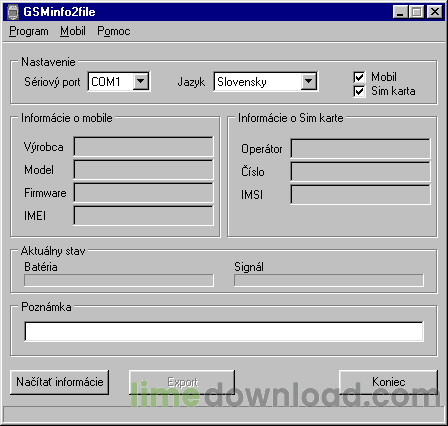
Task: Click the Operátor field
Action: [x=360, y=149]
